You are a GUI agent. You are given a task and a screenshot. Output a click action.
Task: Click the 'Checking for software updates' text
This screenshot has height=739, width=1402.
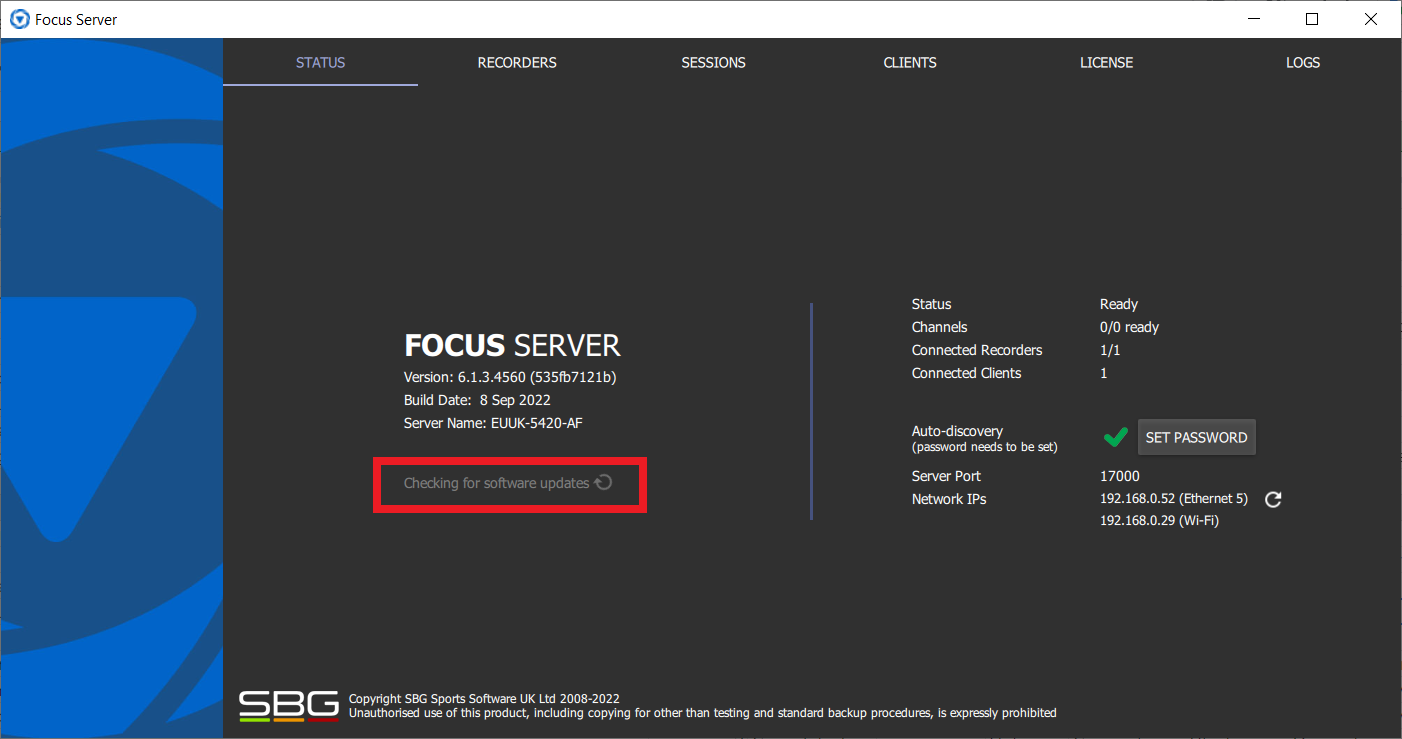click(496, 483)
